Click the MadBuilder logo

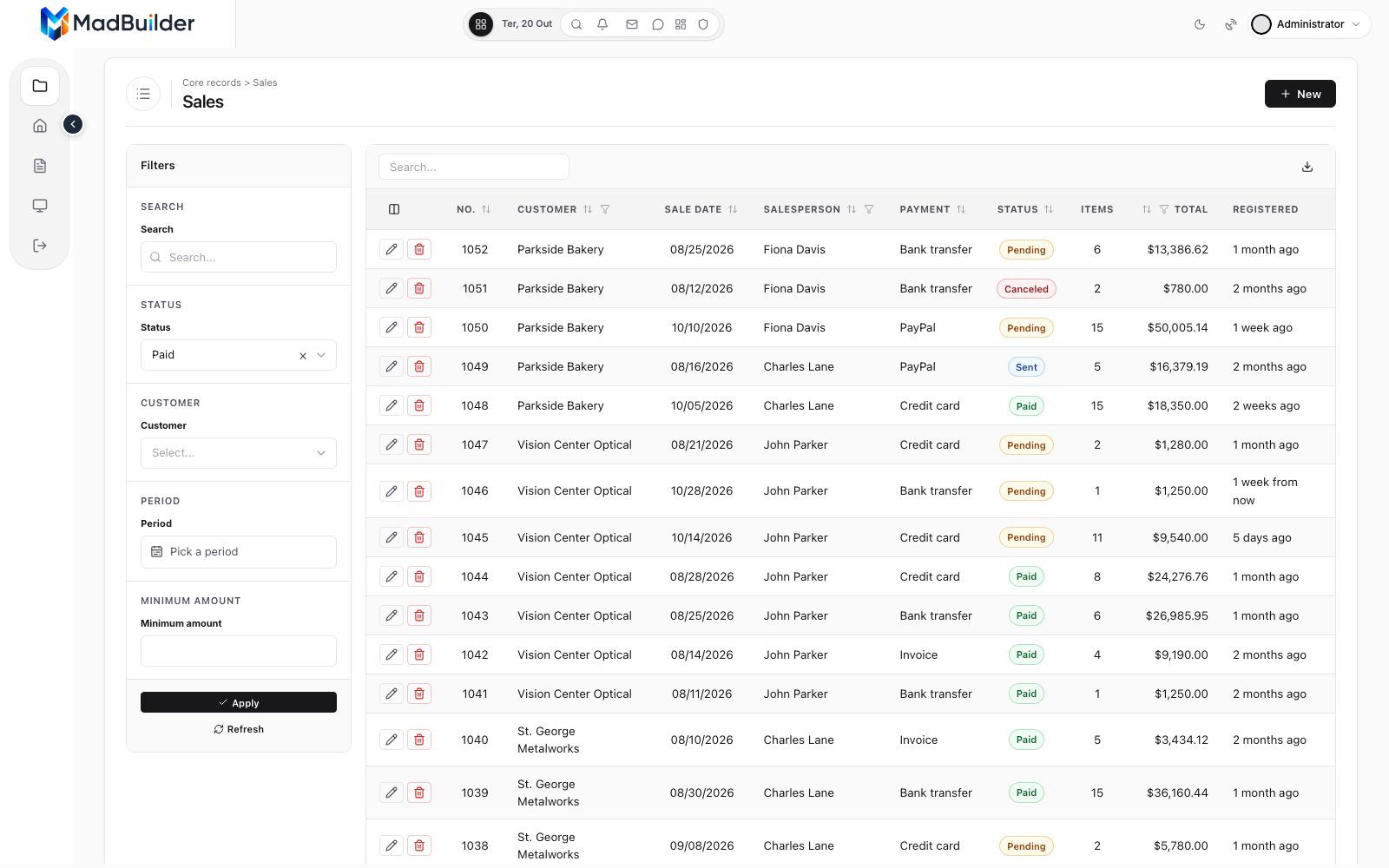pyautogui.click(x=117, y=23)
